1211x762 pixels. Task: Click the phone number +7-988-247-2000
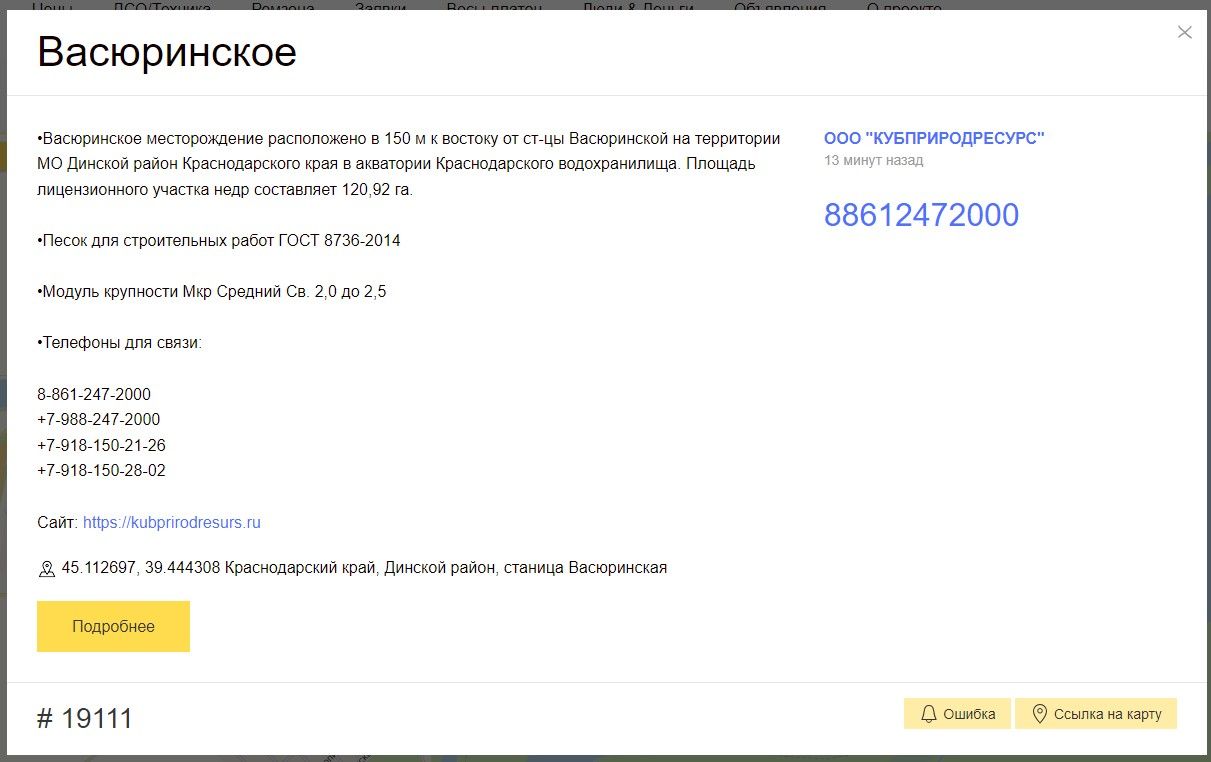[98, 419]
